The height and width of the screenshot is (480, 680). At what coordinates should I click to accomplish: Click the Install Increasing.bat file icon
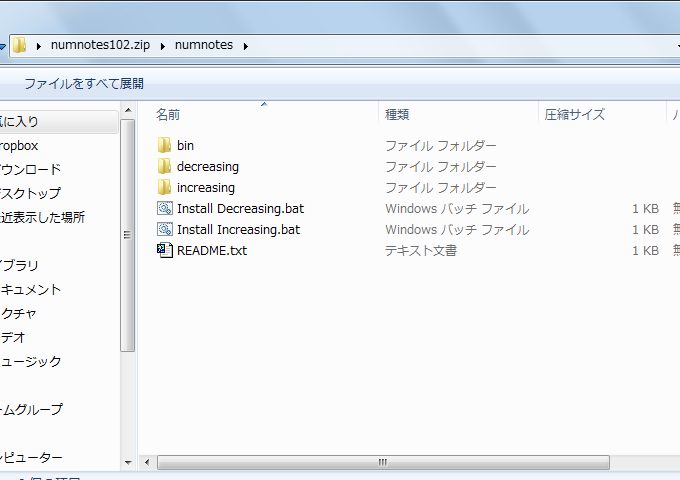pyautogui.click(x=165, y=229)
